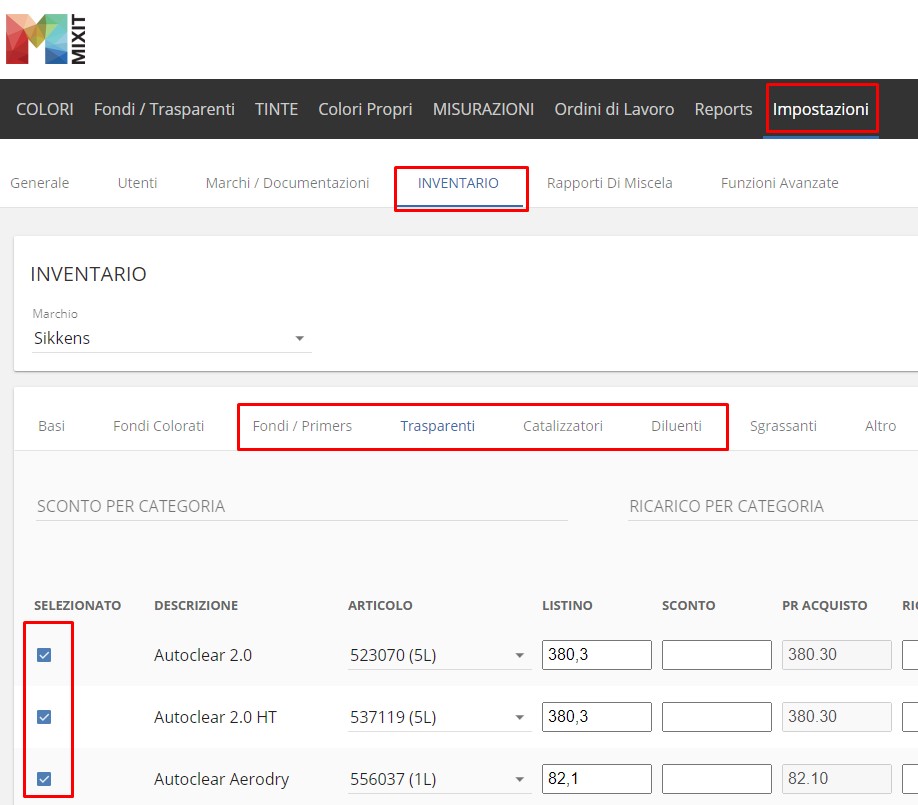Viewport: 918px width, 805px height.
Task: Open Colori Propri menu
Action: tap(365, 109)
